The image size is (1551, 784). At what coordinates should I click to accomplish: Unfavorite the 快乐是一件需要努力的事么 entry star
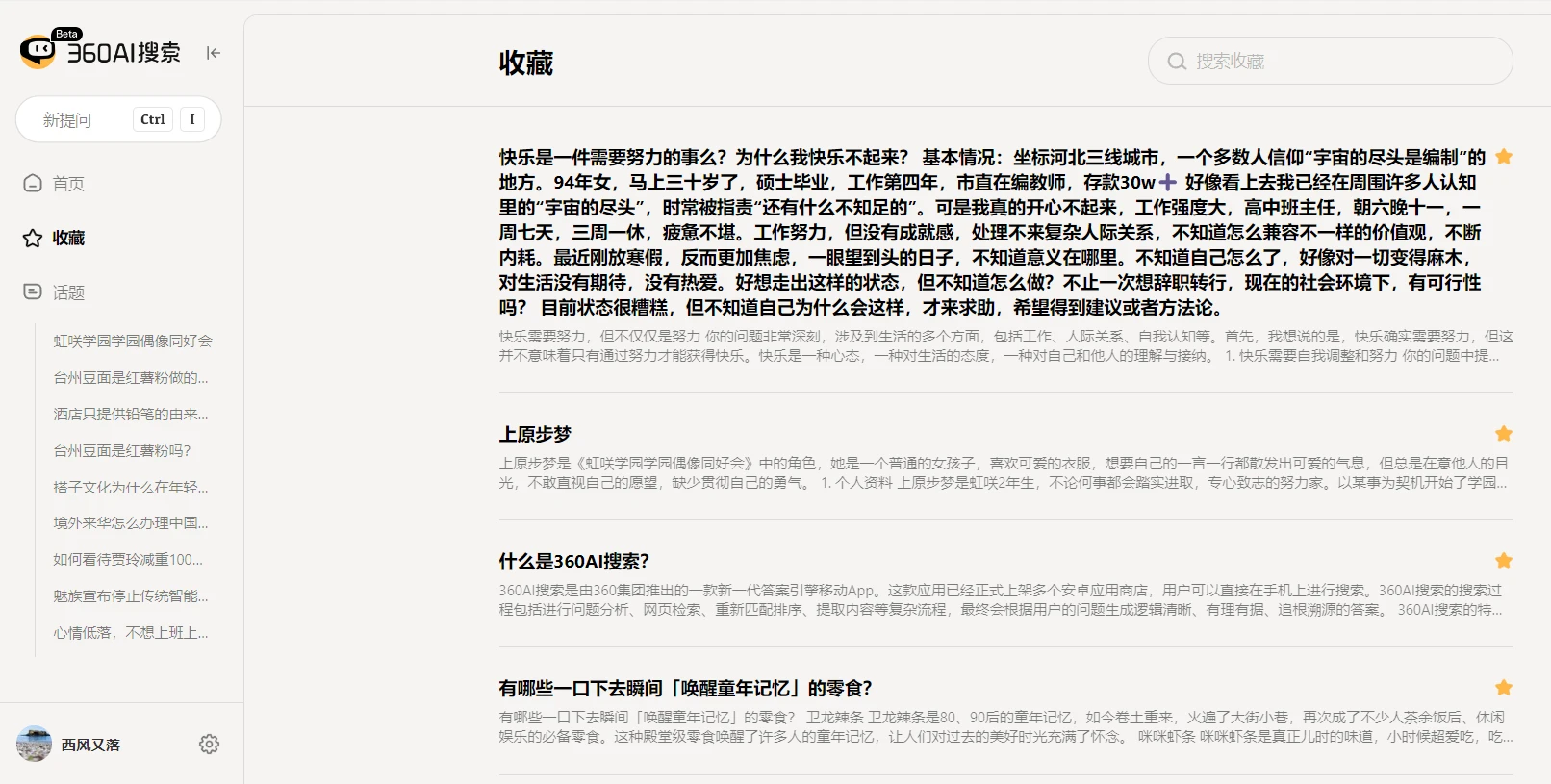coord(1504,157)
